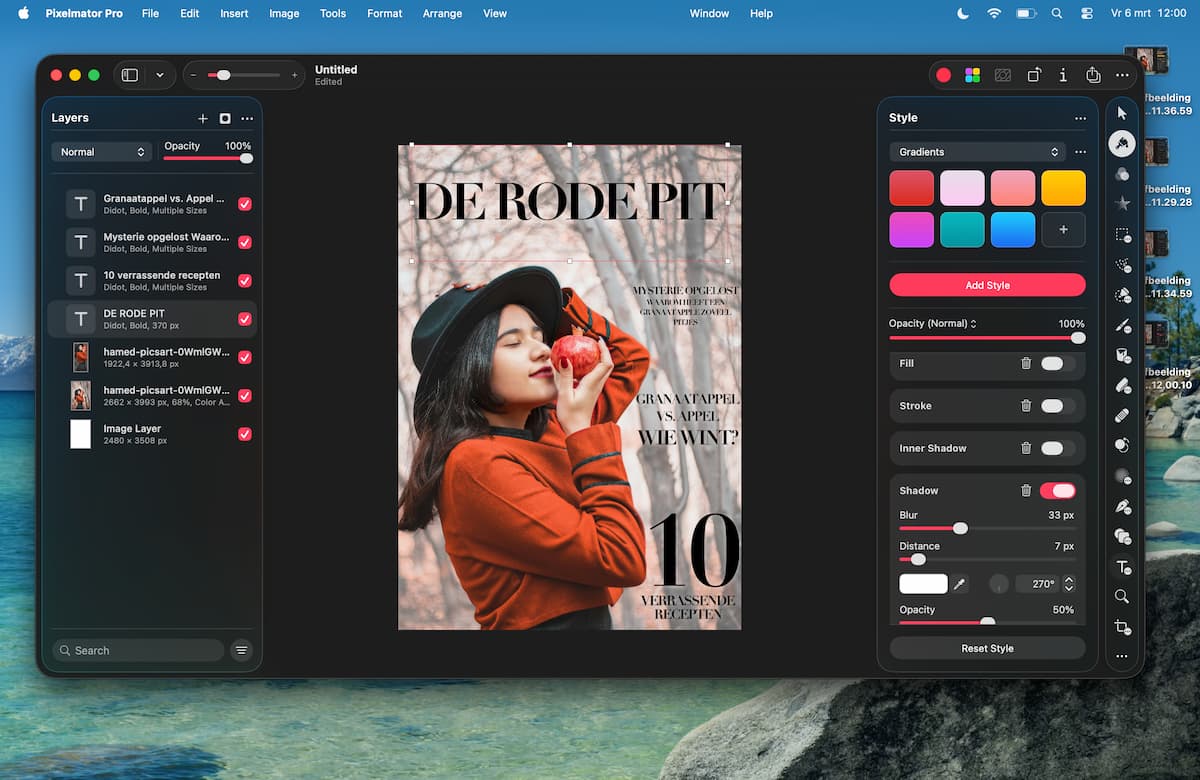Select the Pen tool
1200x780 pixels.
pyautogui.click(x=1122, y=507)
